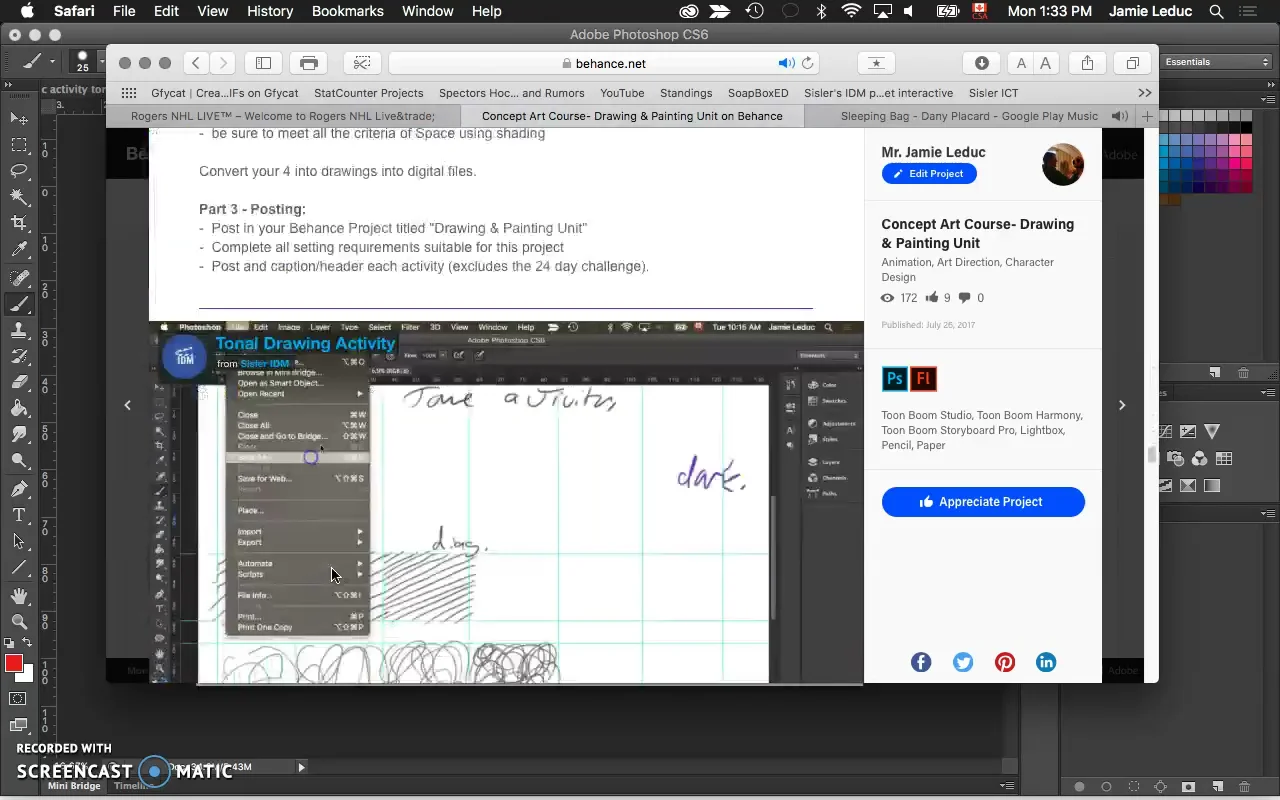Click the behance.net address bar
This screenshot has height=800, width=1280.
604,63
